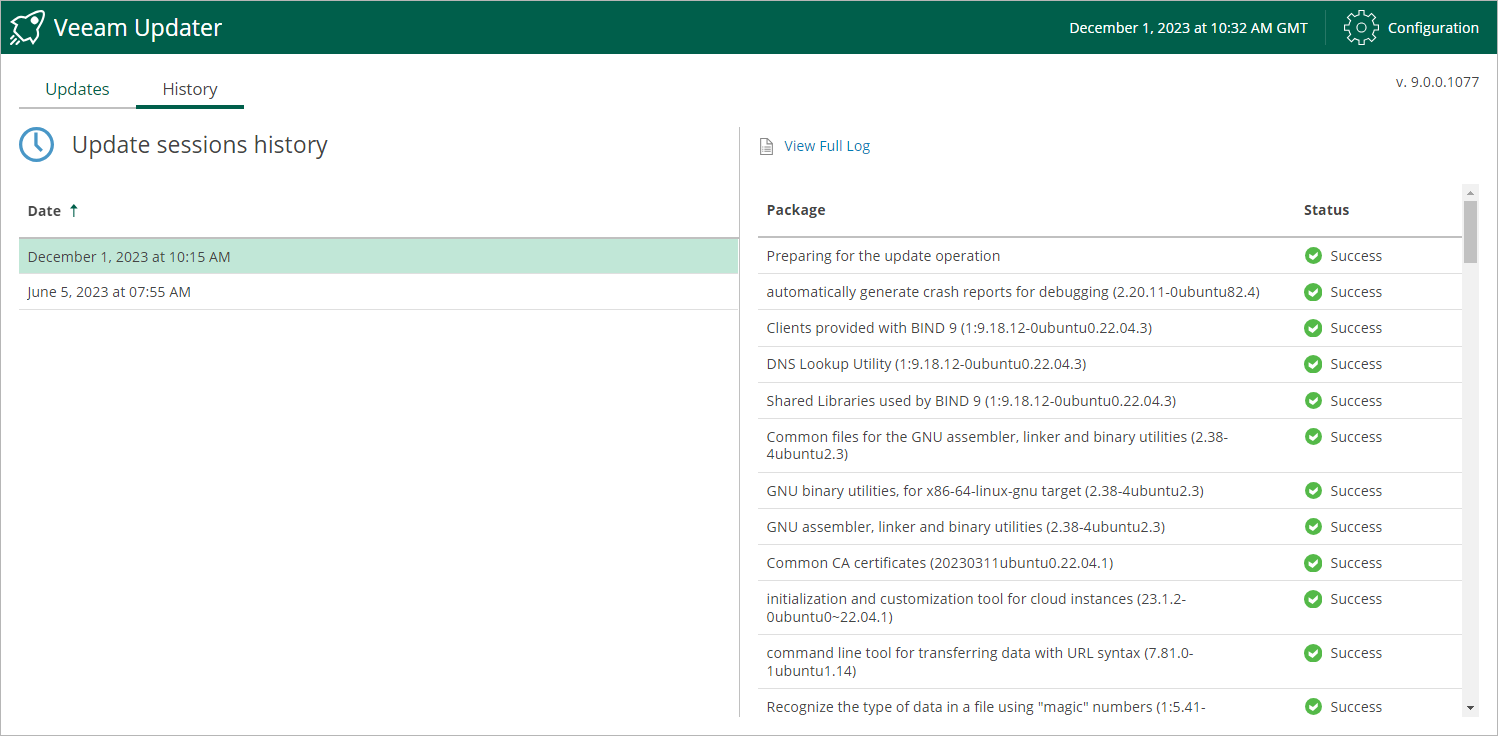This screenshot has width=1498, height=736.
Task: Click success checkmark for DNS Lookup Utility
Action: (1313, 364)
